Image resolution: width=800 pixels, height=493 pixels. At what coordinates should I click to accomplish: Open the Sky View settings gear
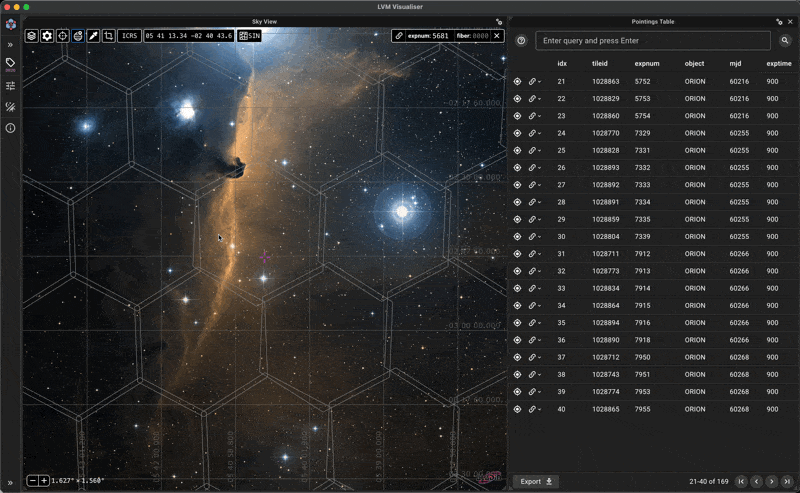tap(47, 36)
